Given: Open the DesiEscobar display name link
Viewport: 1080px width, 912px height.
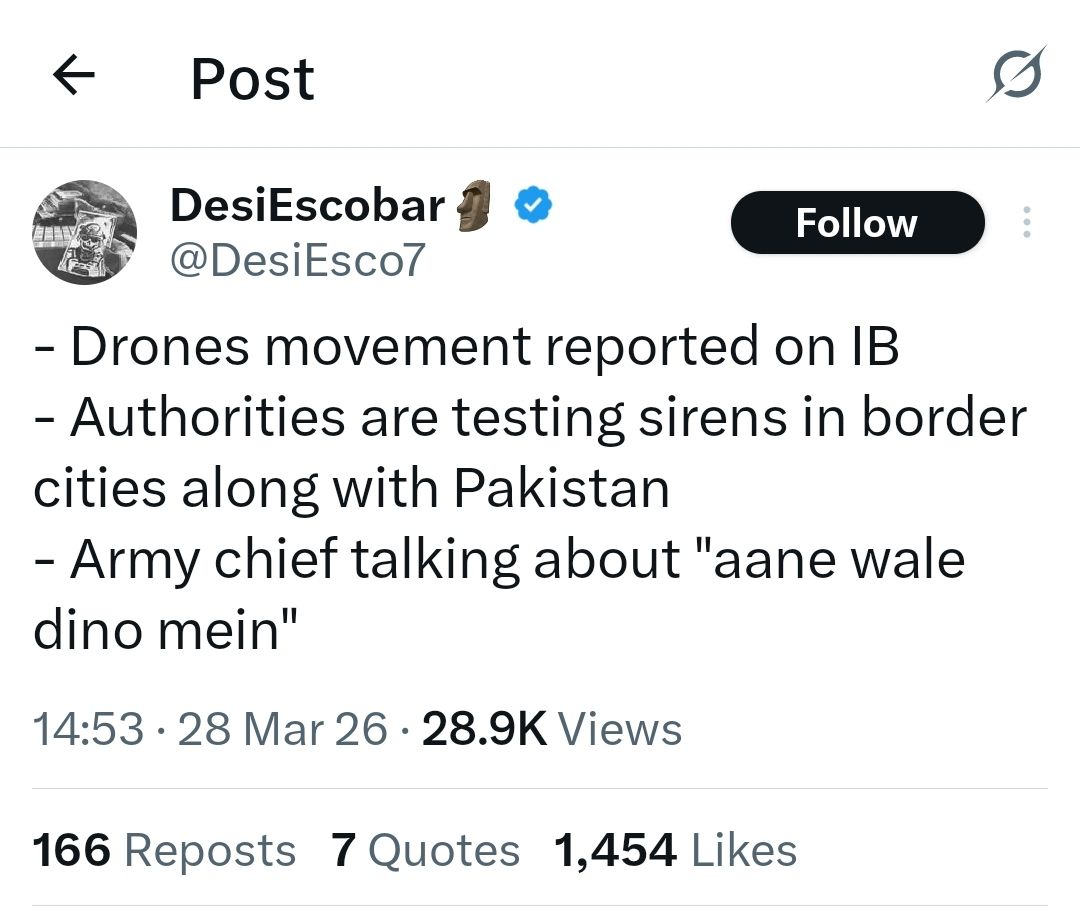Looking at the screenshot, I should [x=307, y=206].
